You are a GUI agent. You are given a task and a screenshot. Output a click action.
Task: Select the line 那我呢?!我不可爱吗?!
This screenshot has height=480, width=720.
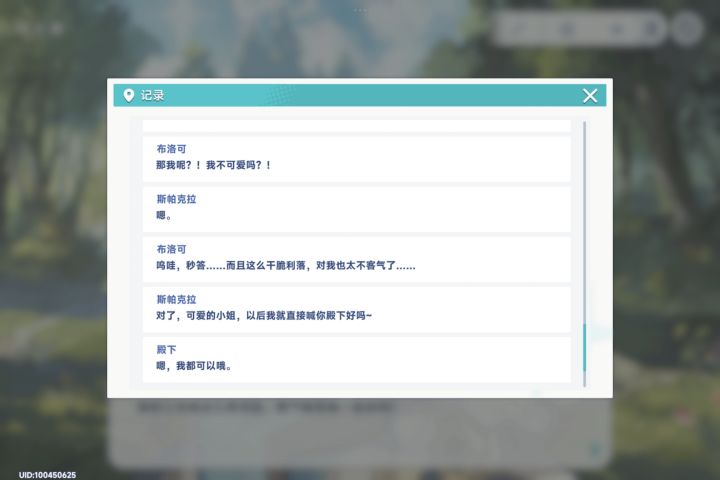(214, 165)
